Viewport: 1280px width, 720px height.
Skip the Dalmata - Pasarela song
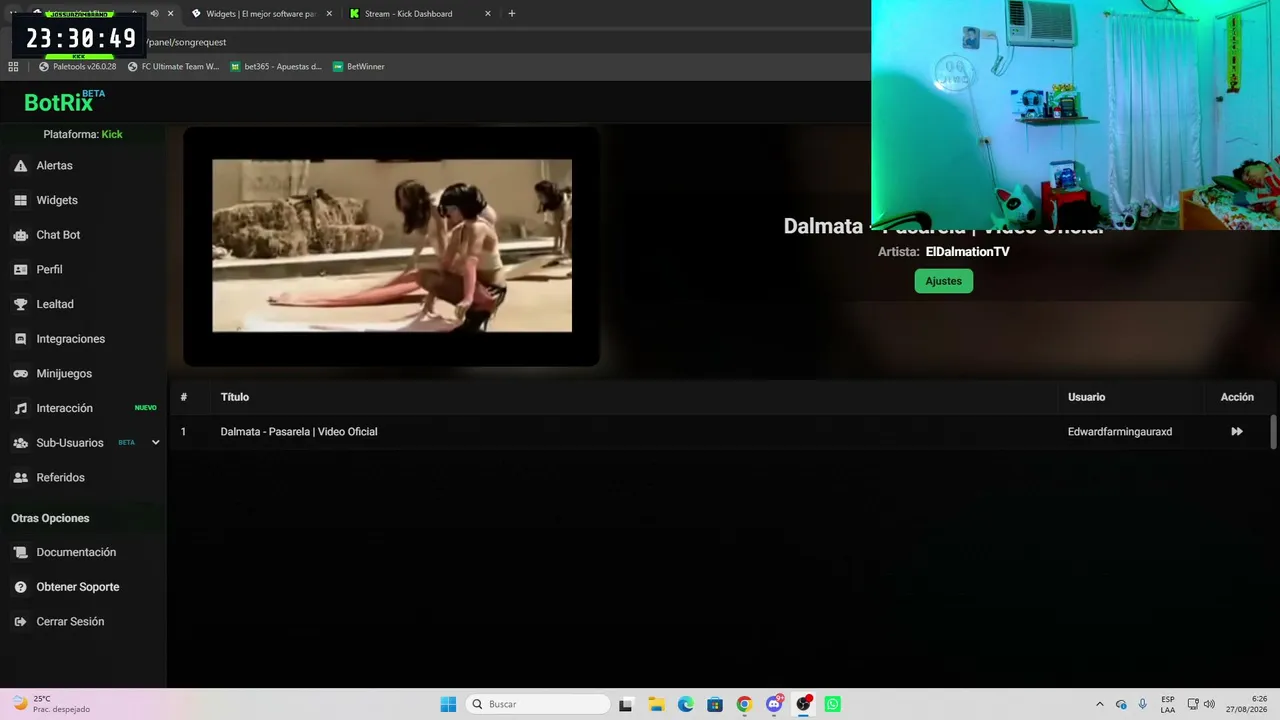(x=1237, y=432)
